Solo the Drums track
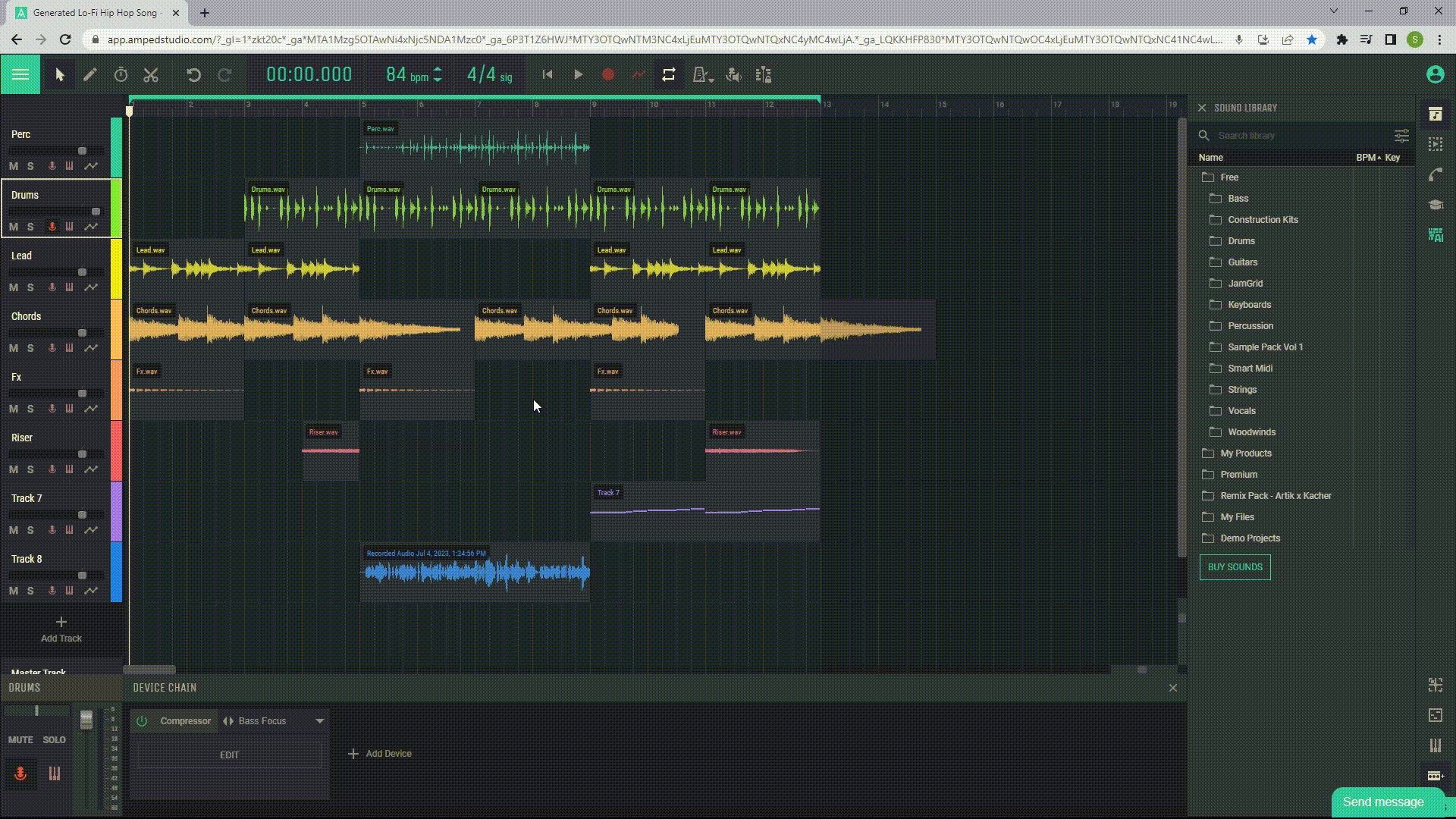Viewport: 1456px width, 819px height. pos(30,225)
